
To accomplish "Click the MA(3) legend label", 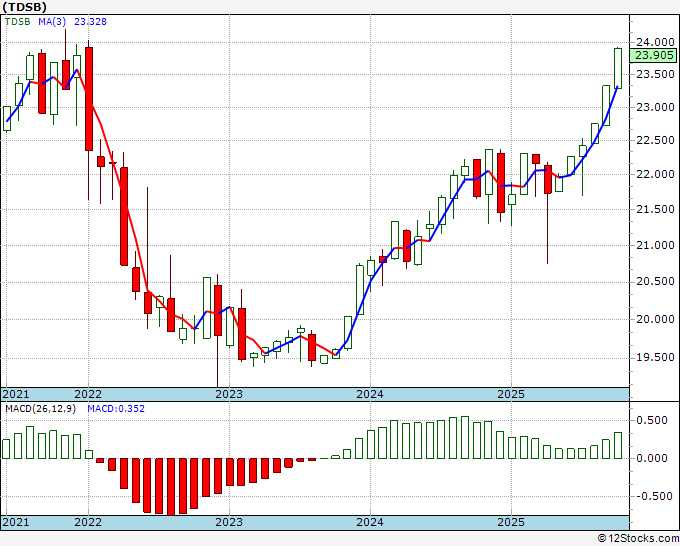I will 52,22.
